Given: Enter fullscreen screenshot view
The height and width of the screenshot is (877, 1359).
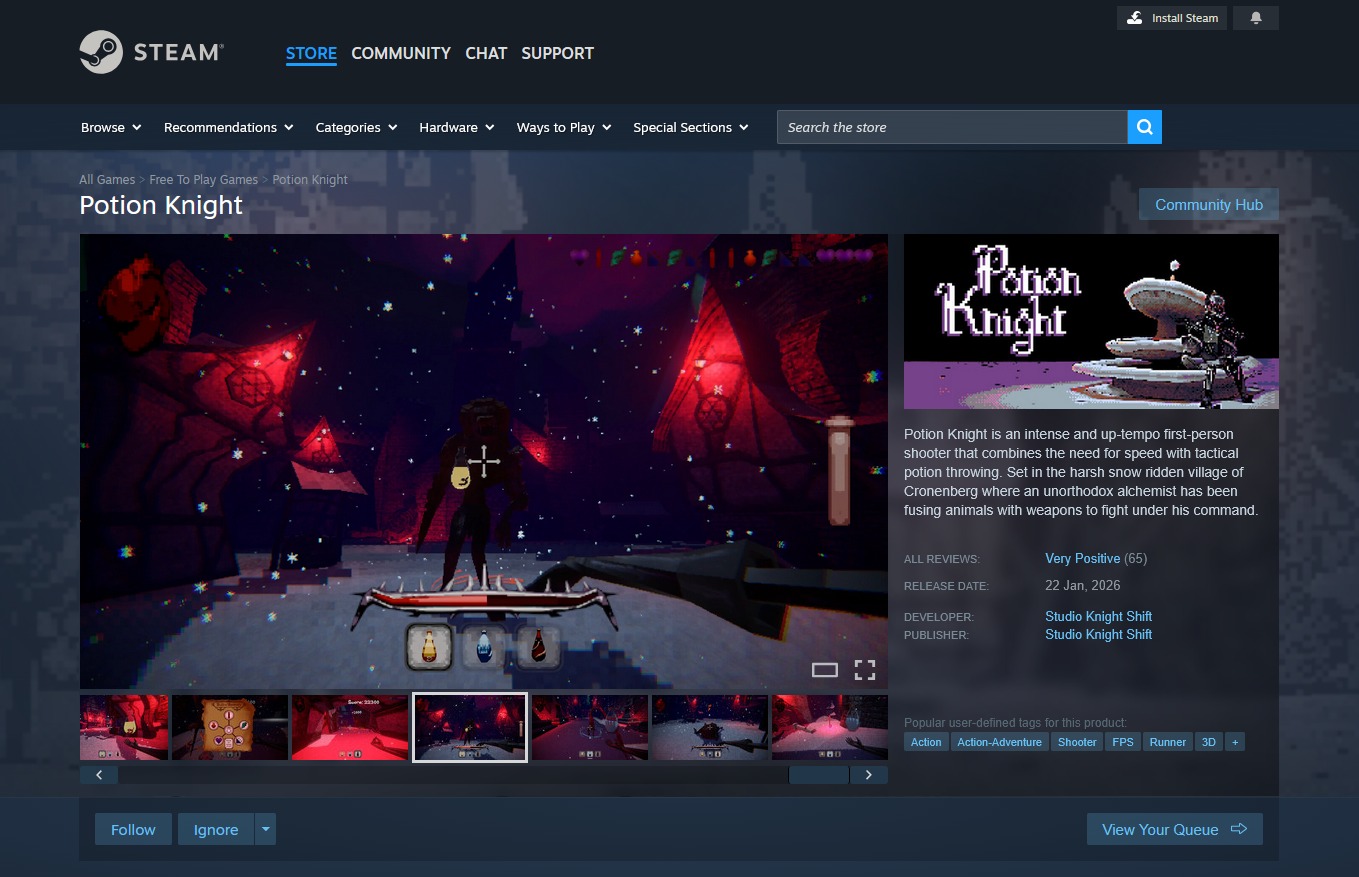Looking at the screenshot, I should (864, 670).
